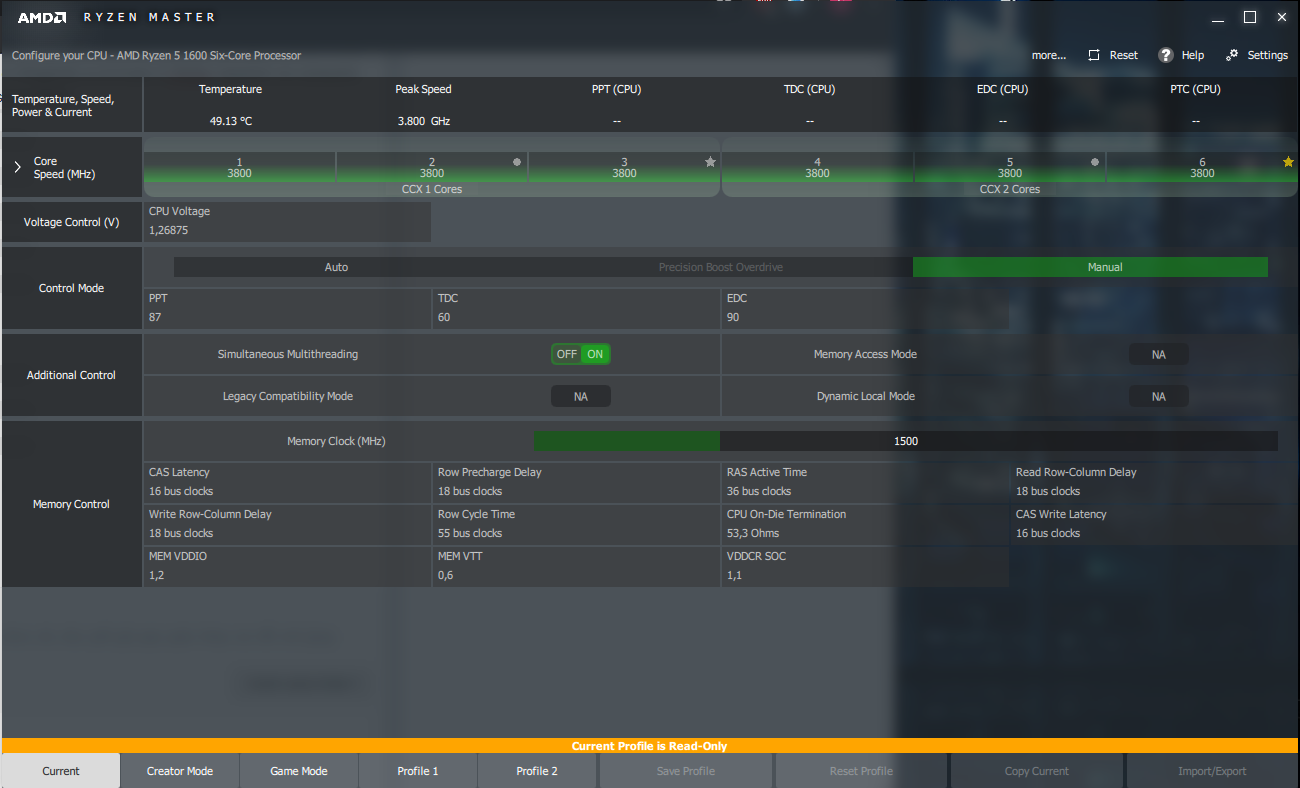This screenshot has width=1300, height=788.
Task: Maximize the Ryzen Master window
Action: click(1250, 17)
